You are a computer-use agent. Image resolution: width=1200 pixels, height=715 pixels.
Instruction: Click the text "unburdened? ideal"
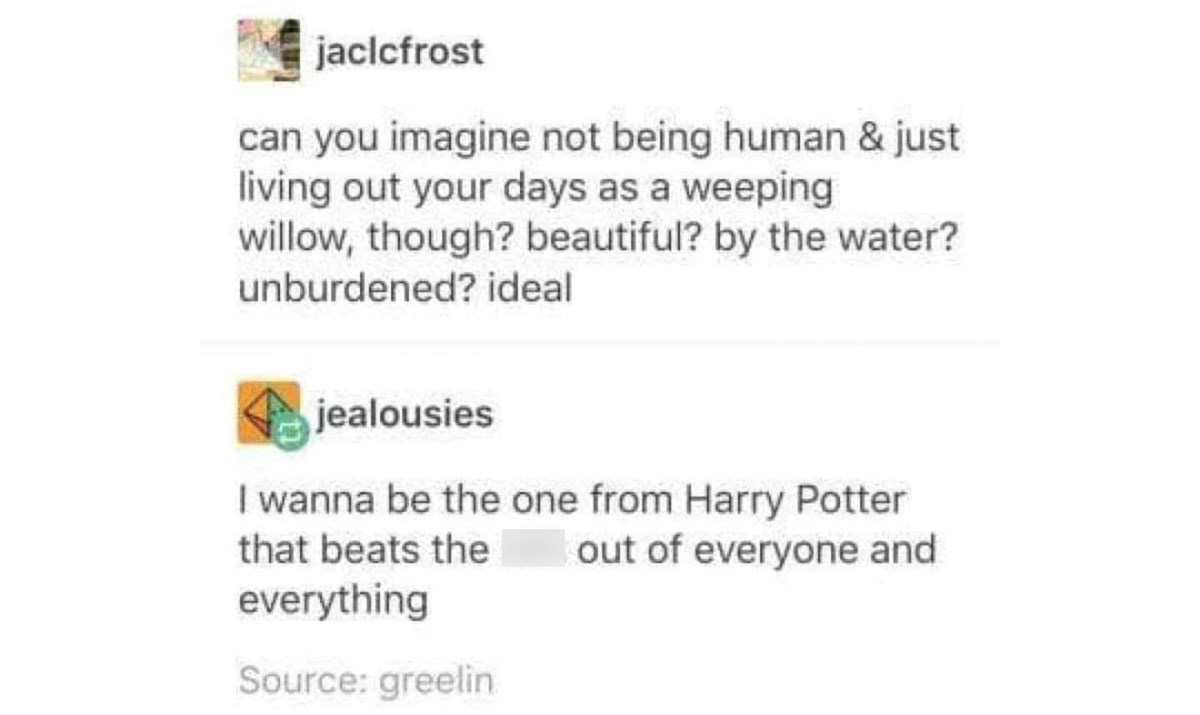click(404, 290)
